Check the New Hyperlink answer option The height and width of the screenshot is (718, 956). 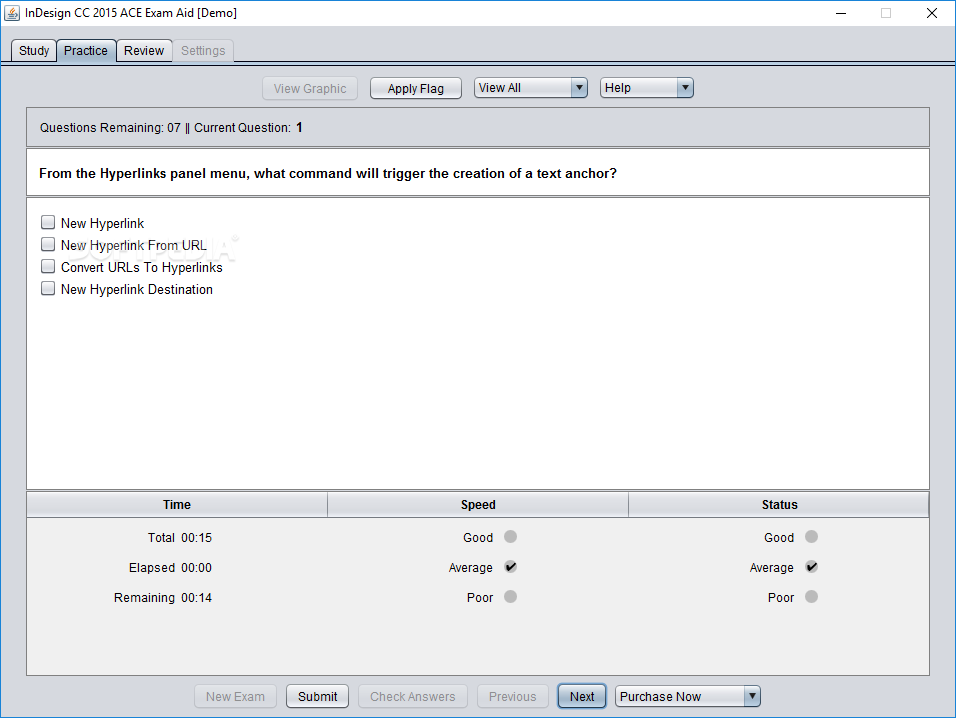48,222
